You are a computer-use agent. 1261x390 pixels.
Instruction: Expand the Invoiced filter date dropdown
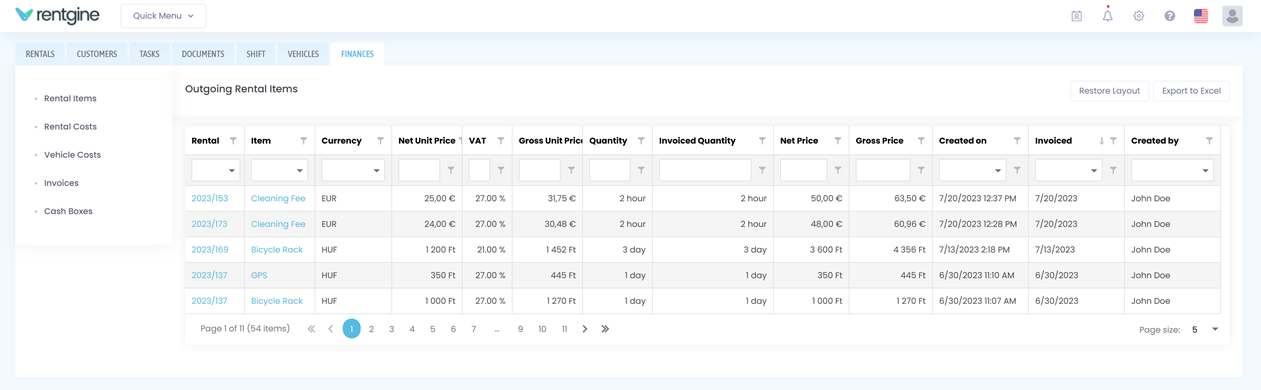(x=1093, y=171)
